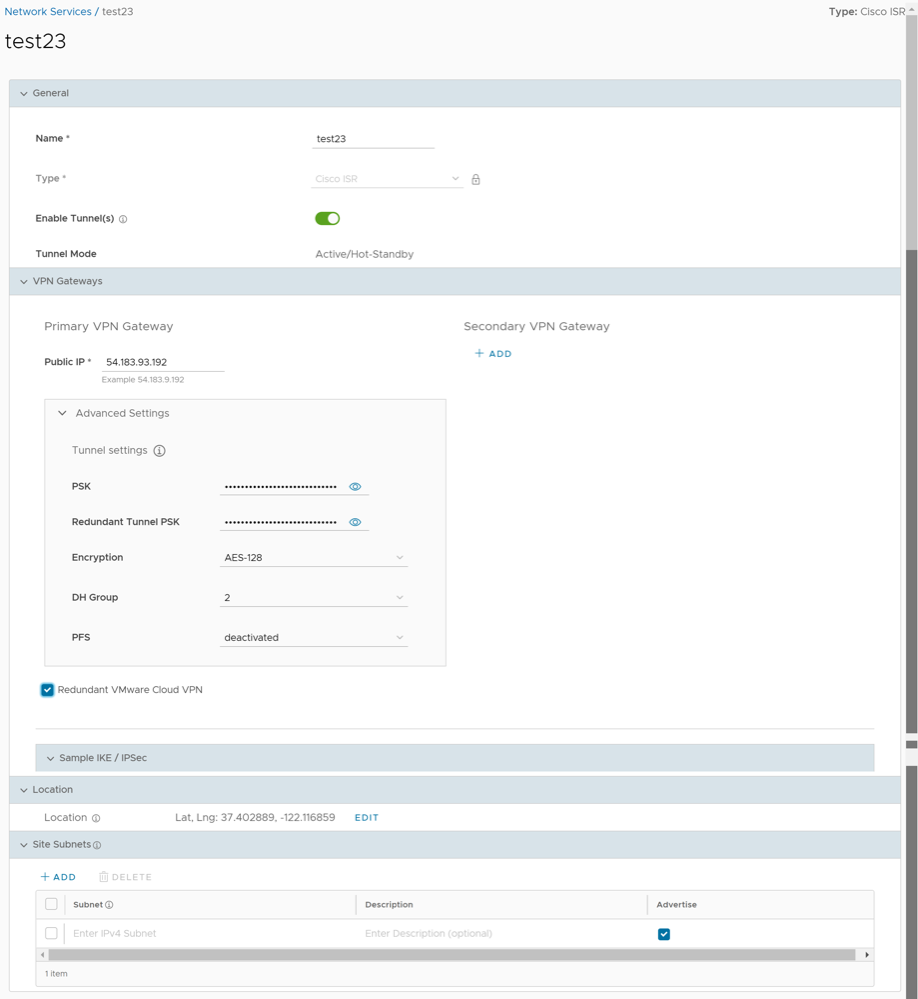Open the Encryption dropdown
The image size is (918, 999).
coord(313,558)
